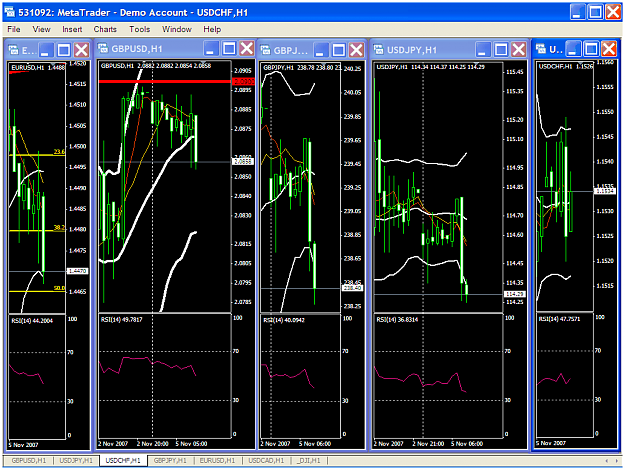
Task: Click the 2.0858 price marker in GBPUSD chart
Action: coord(243,161)
